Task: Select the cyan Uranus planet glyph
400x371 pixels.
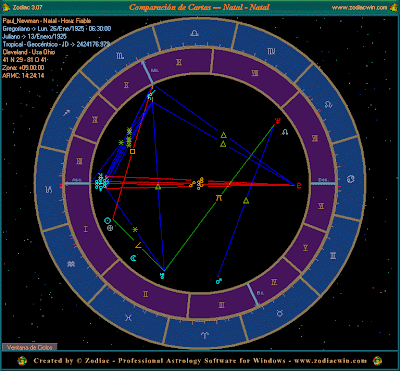Action: [x=162, y=276]
